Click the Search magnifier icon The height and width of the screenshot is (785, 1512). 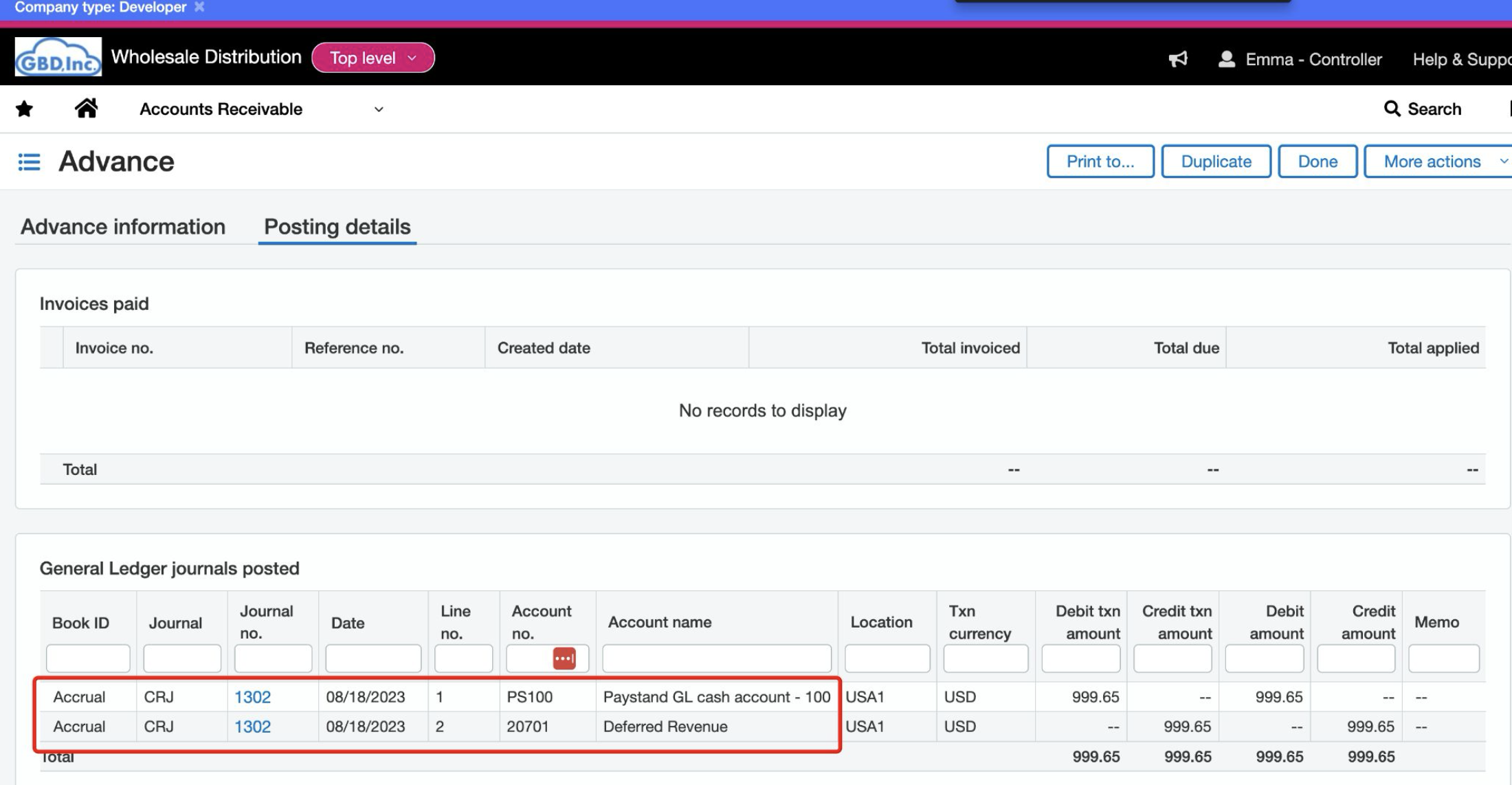(x=1392, y=109)
